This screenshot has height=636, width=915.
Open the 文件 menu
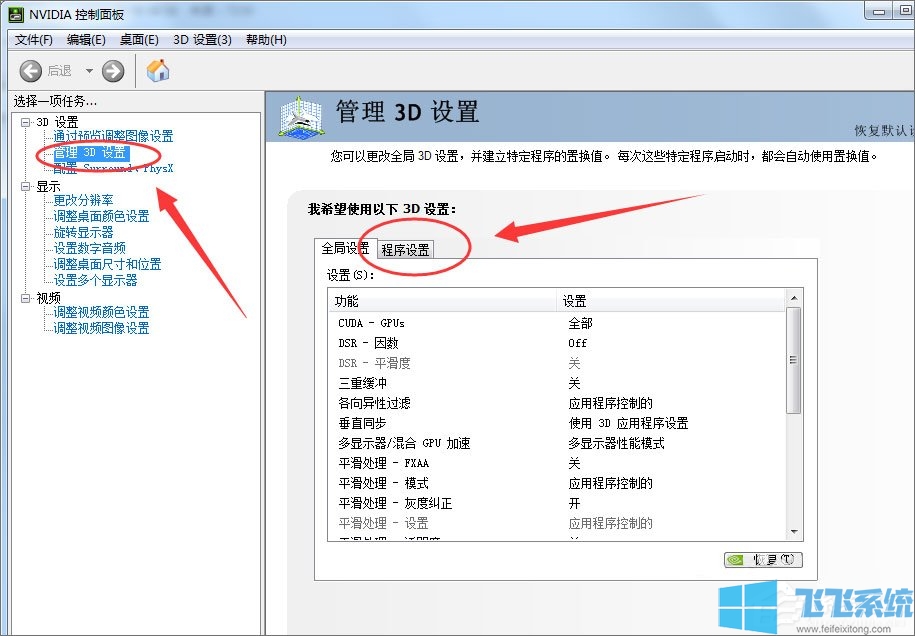(x=33, y=40)
